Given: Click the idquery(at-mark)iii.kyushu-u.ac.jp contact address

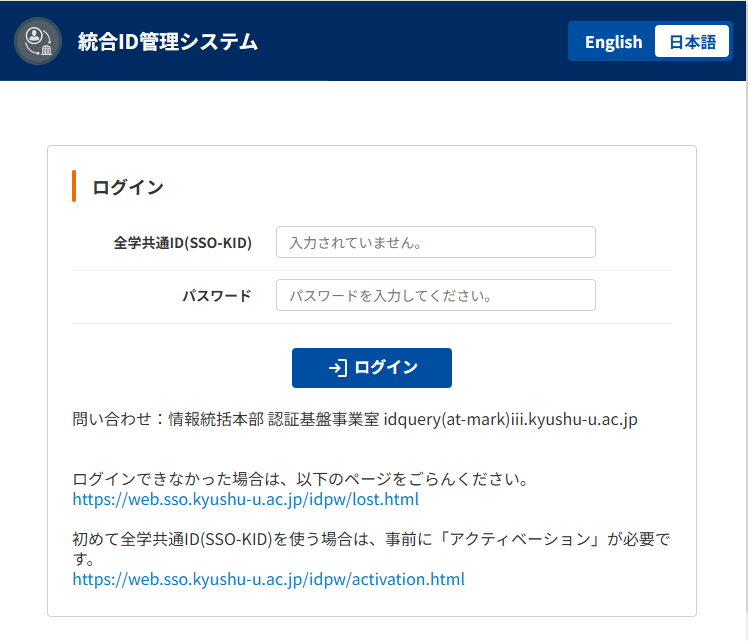Looking at the screenshot, I should 510,419.
